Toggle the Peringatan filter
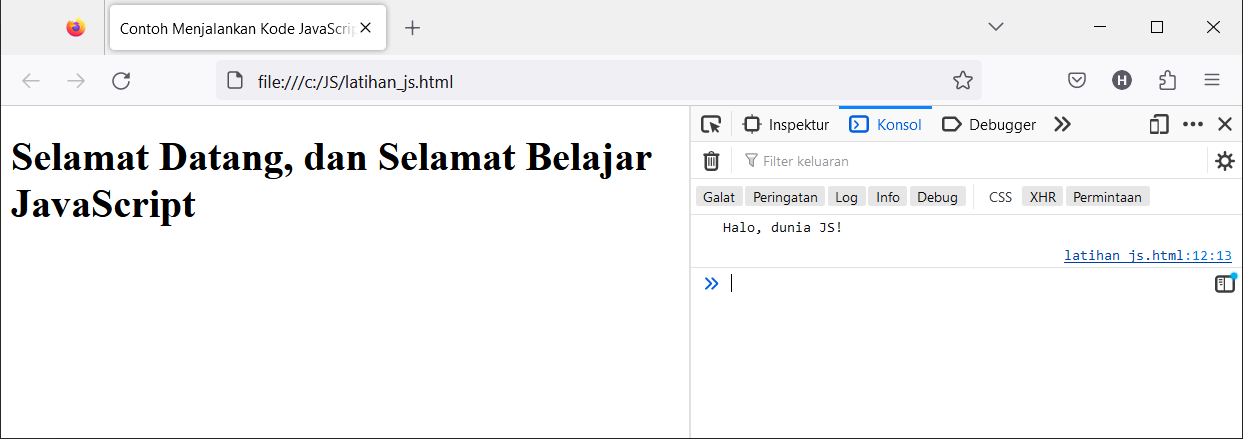 coord(786,197)
